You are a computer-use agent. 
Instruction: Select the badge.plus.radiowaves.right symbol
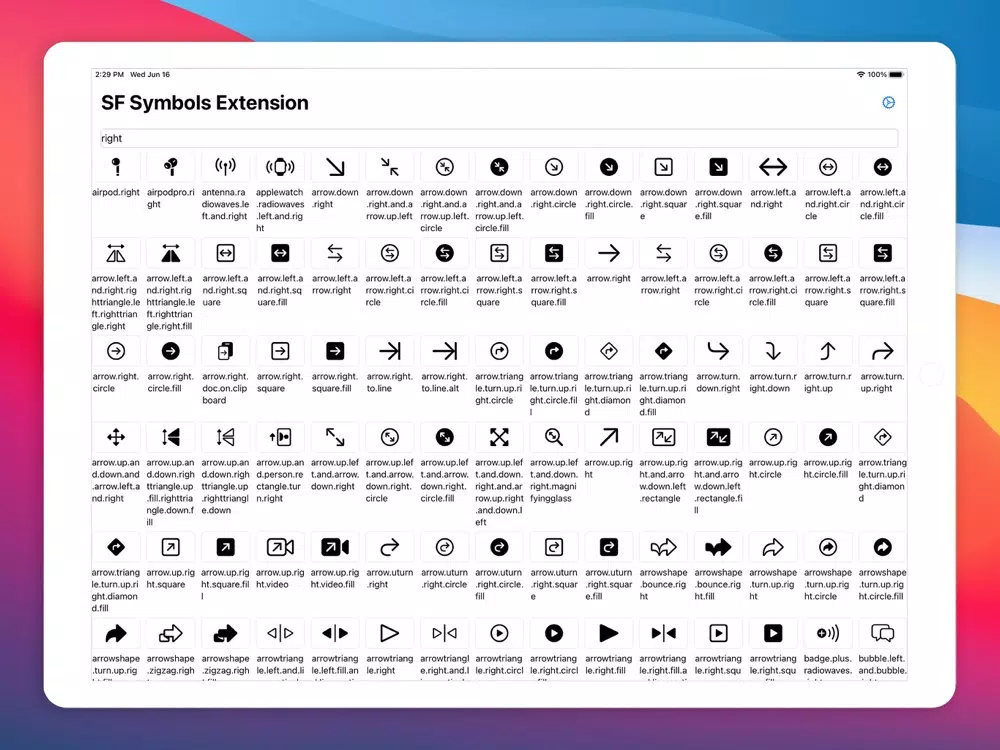(828, 633)
